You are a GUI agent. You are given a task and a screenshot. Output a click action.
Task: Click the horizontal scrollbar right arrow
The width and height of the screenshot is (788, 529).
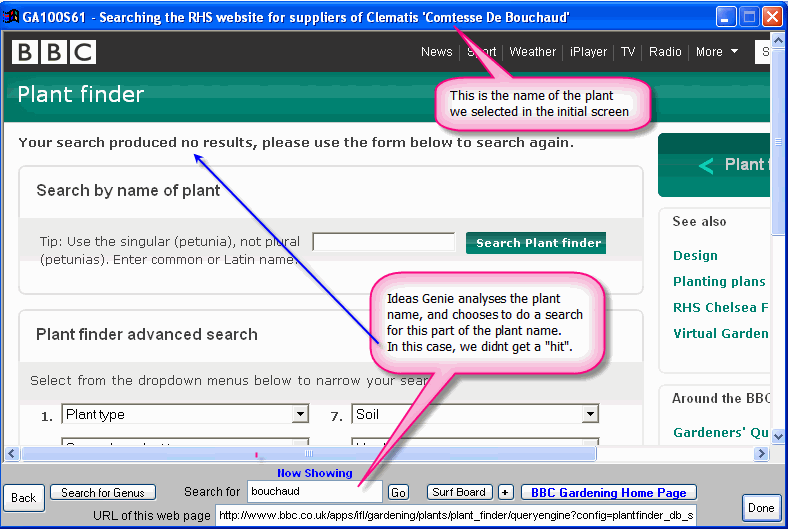[761, 454]
